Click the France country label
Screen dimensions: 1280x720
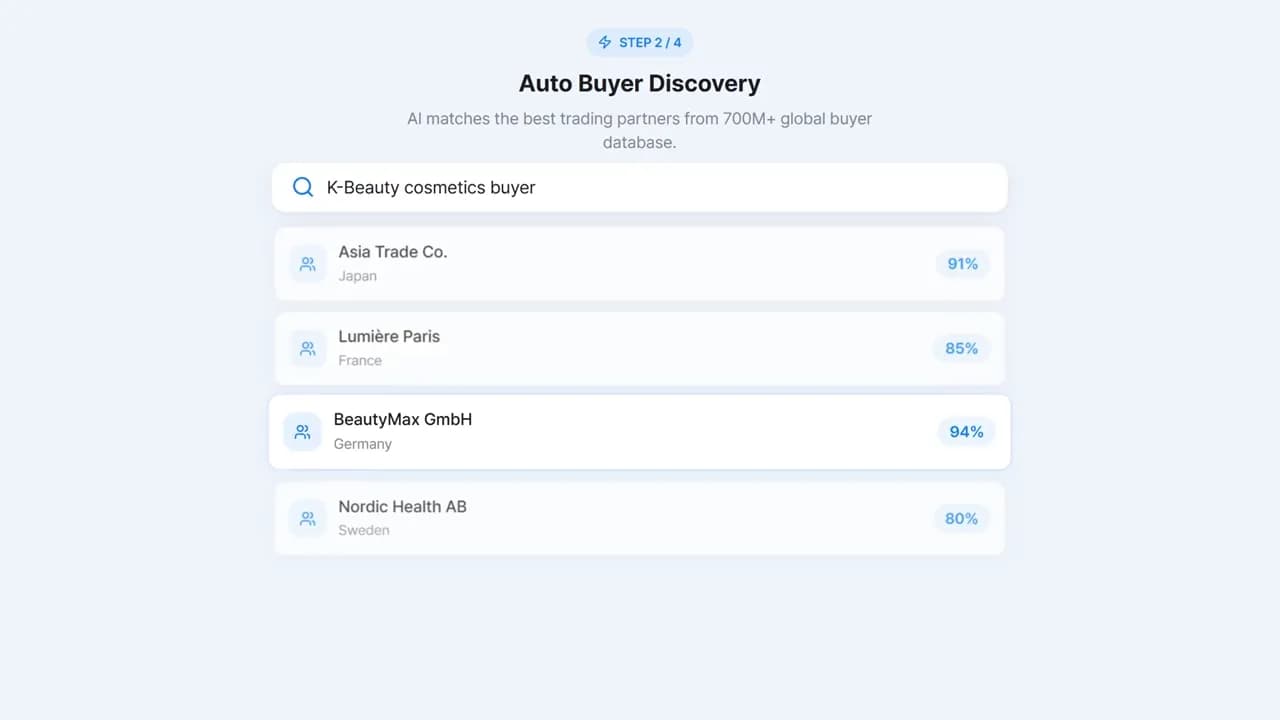tap(360, 360)
